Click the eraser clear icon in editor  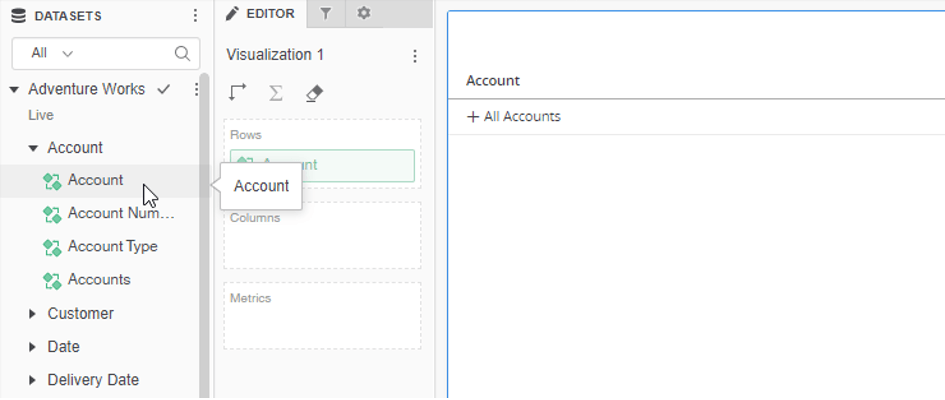[314, 92]
